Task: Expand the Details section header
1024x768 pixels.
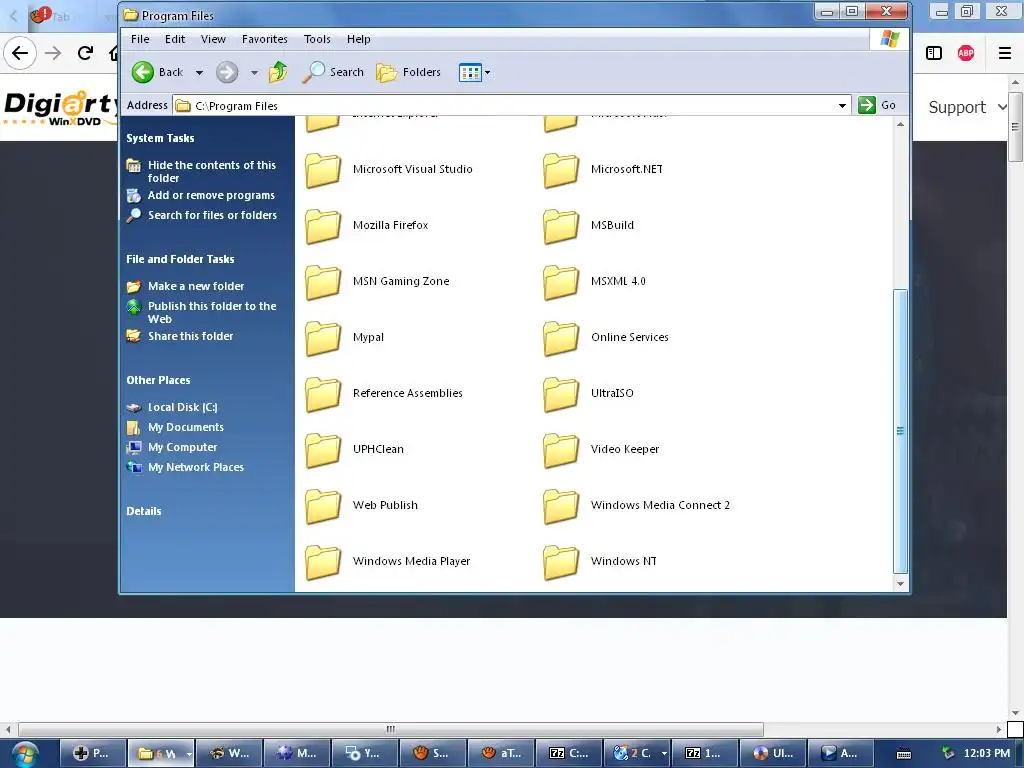Action: pyautogui.click(x=144, y=511)
